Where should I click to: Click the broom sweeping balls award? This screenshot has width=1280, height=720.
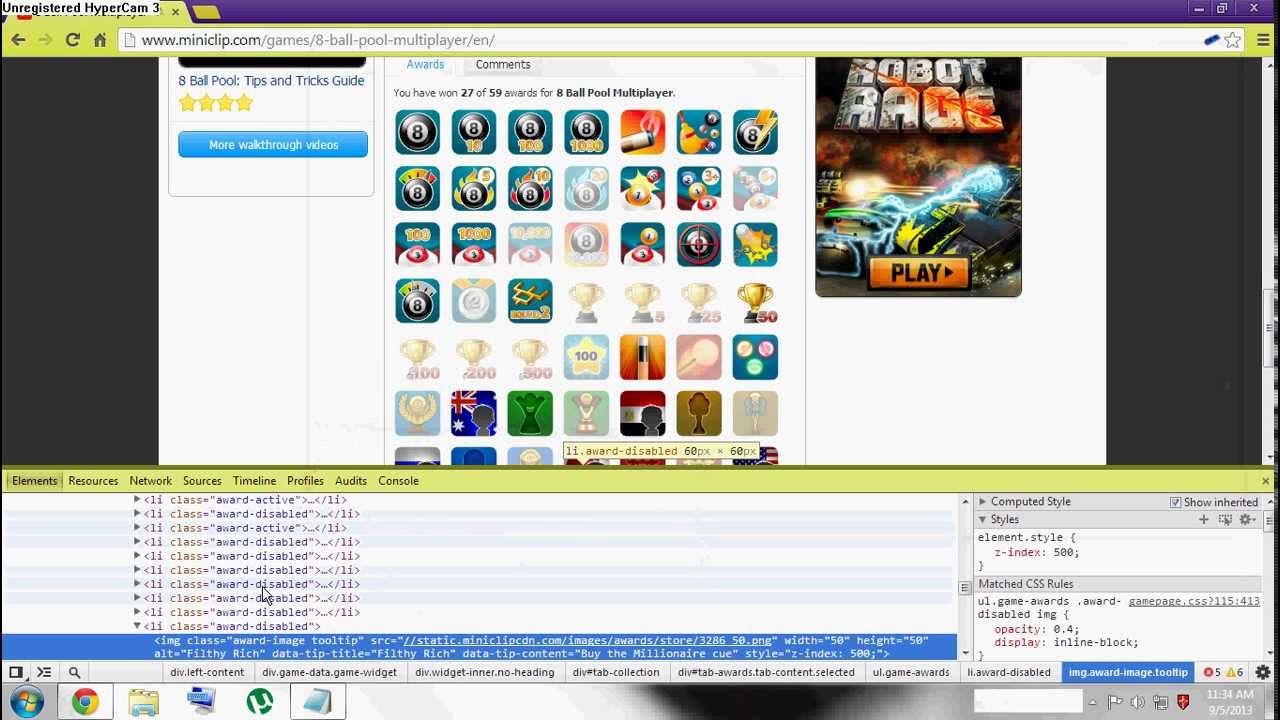699,132
